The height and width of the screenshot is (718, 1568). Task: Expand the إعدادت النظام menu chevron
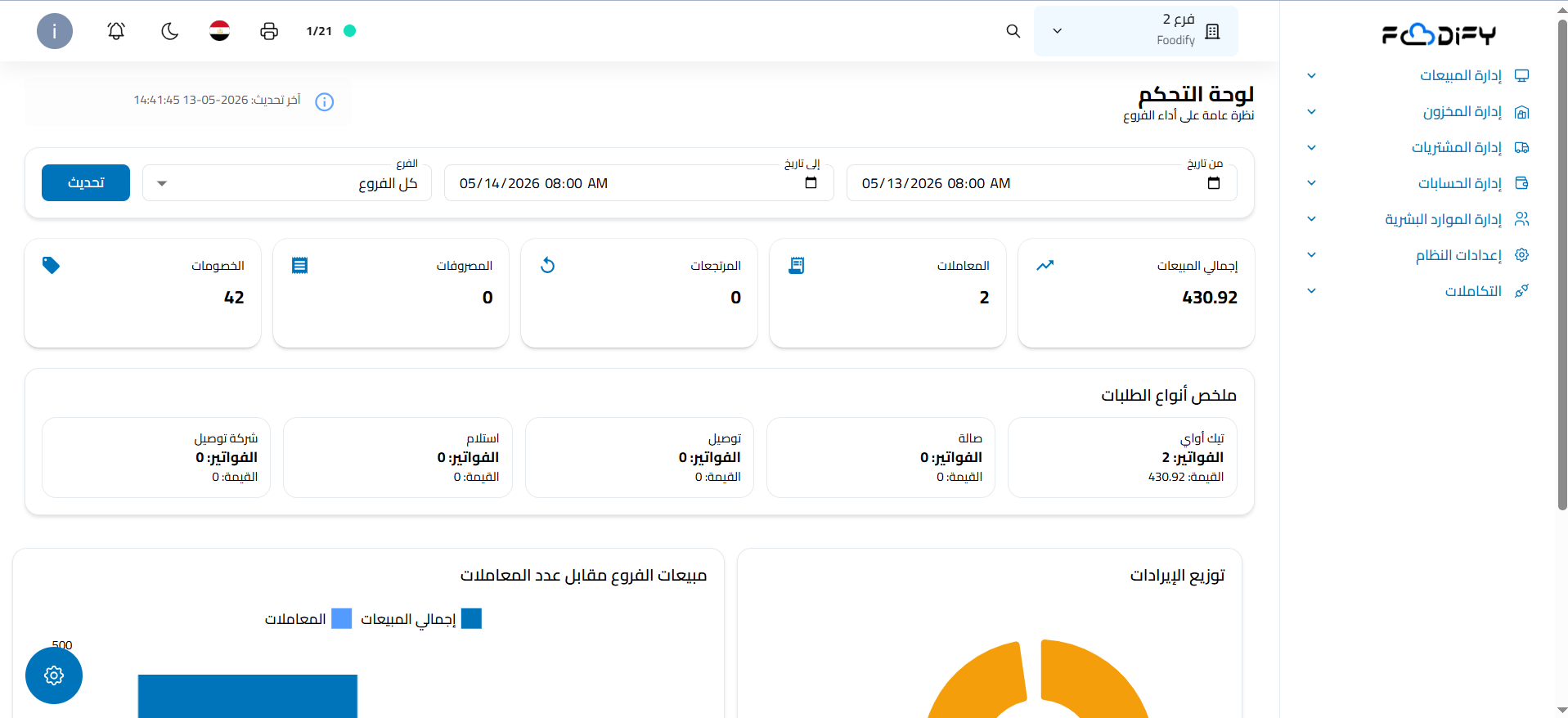(1311, 255)
